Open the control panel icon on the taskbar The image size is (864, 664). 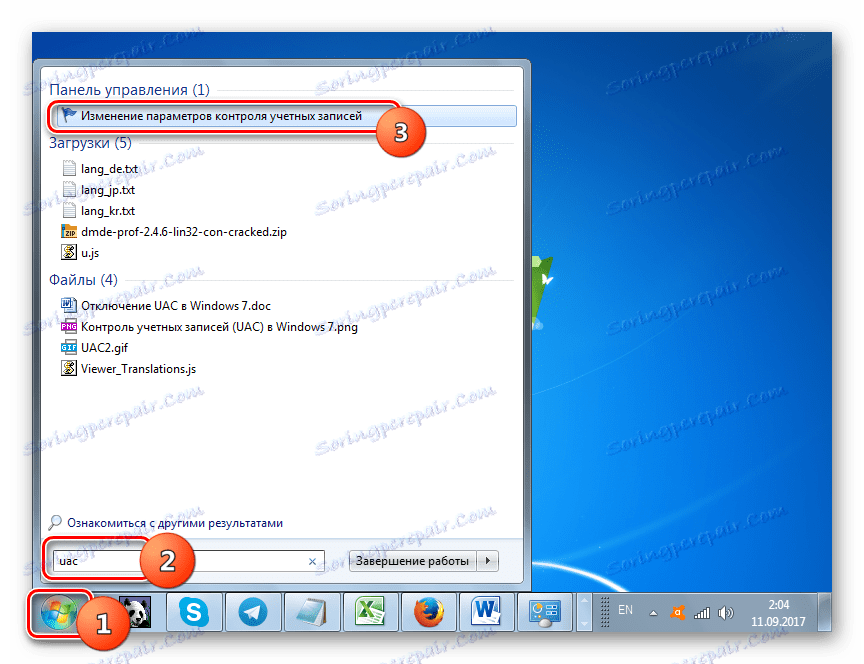[546, 612]
